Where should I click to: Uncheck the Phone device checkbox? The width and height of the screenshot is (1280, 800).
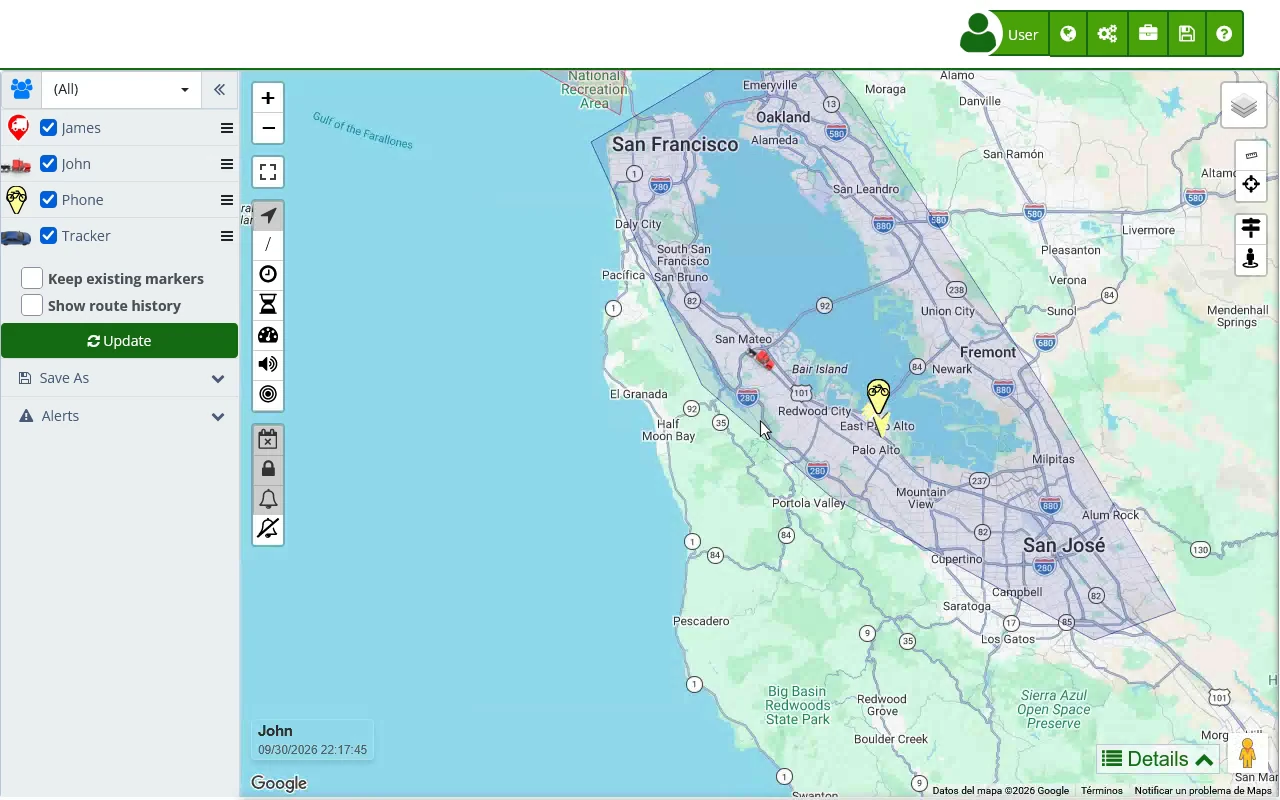48,200
